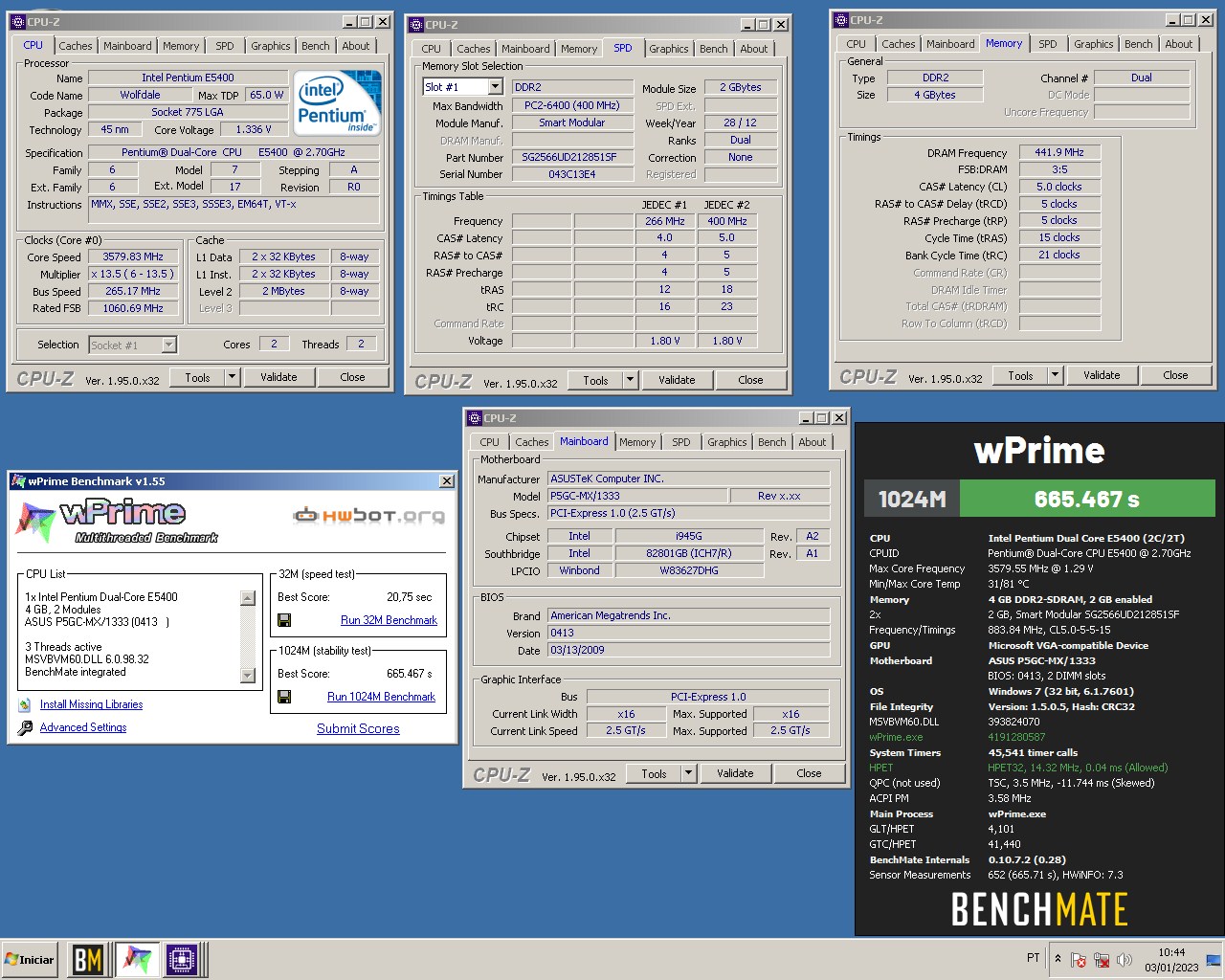Click Tools button in Mainboard CPU-Z window
Viewport: 1225px width, 980px height.
point(655,773)
